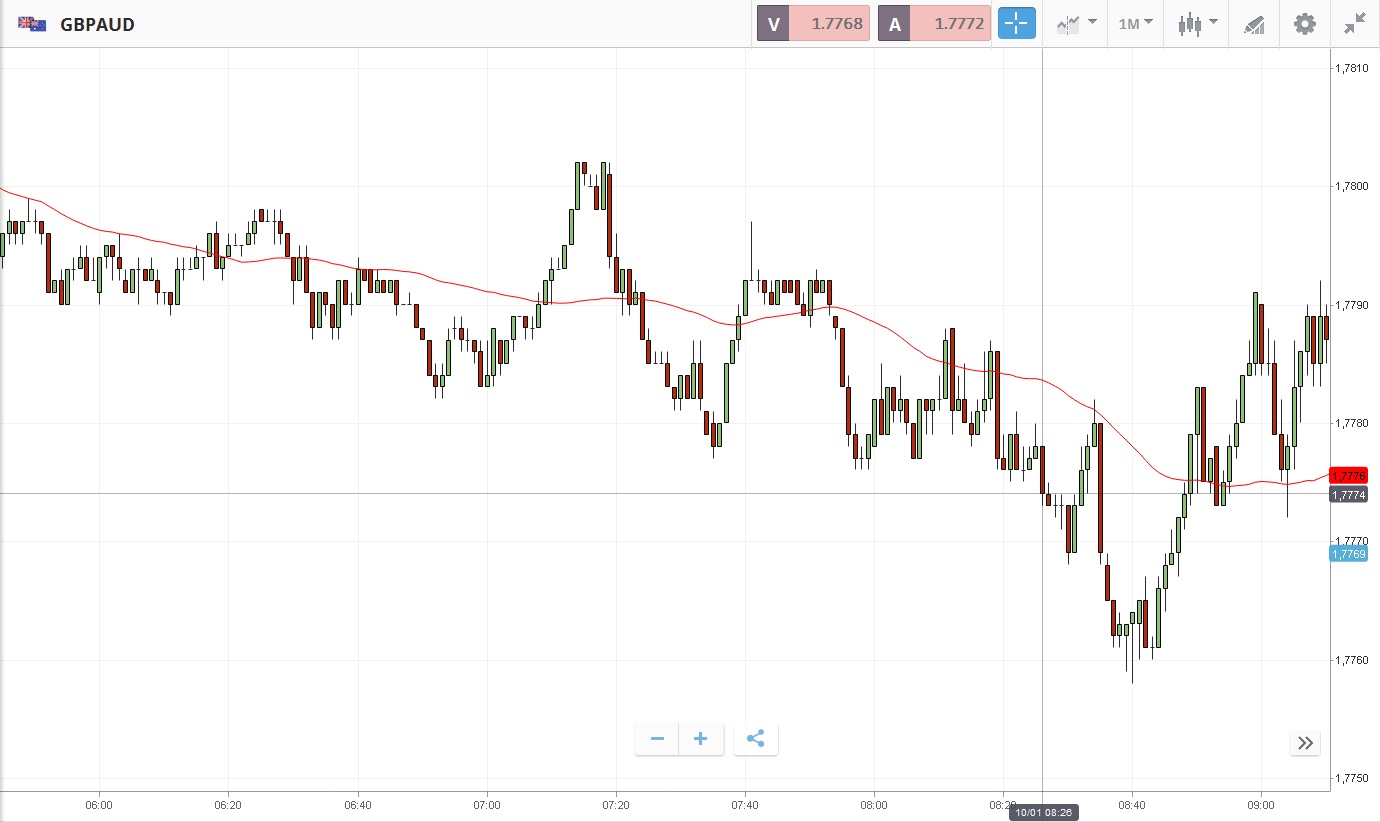This screenshot has width=1380, height=822.
Task: Click the V sell price 1.7768 button
Action: click(813, 24)
